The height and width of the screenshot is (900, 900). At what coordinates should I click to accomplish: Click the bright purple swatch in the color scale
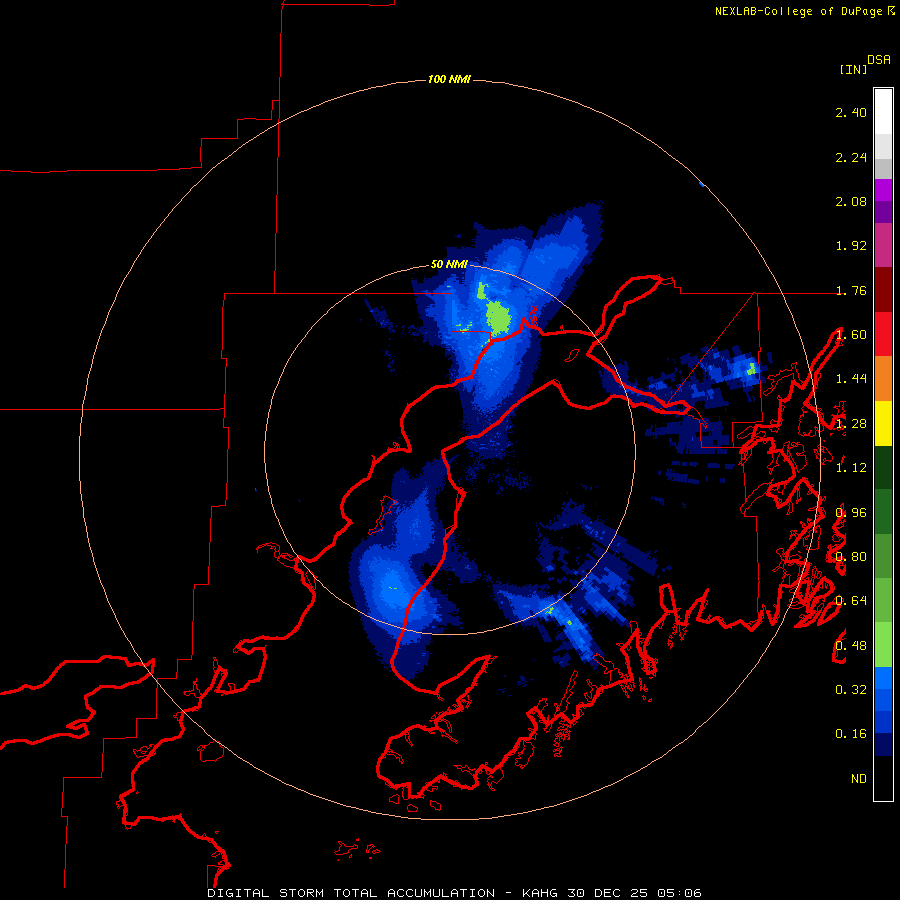coord(883,190)
